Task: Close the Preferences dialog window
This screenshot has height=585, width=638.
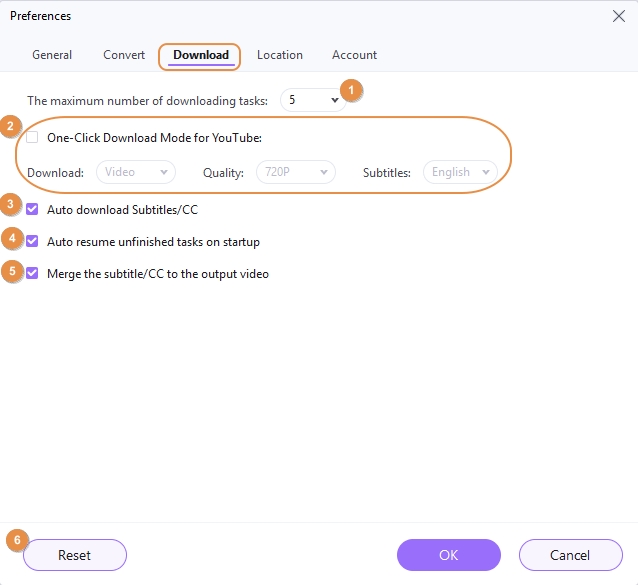Action: click(x=617, y=16)
